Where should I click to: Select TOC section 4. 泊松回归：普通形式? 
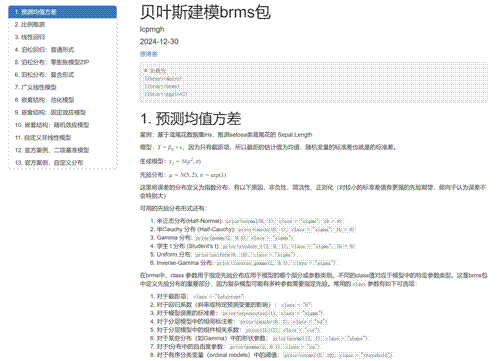tap(62, 50)
